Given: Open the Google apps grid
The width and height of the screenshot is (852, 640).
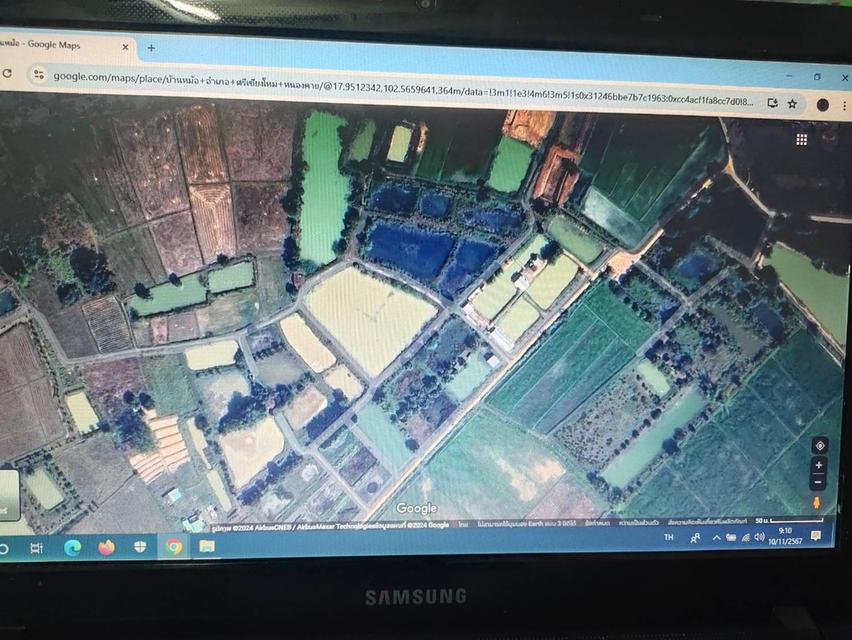Looking at the screenshot, I should [801, 139].
